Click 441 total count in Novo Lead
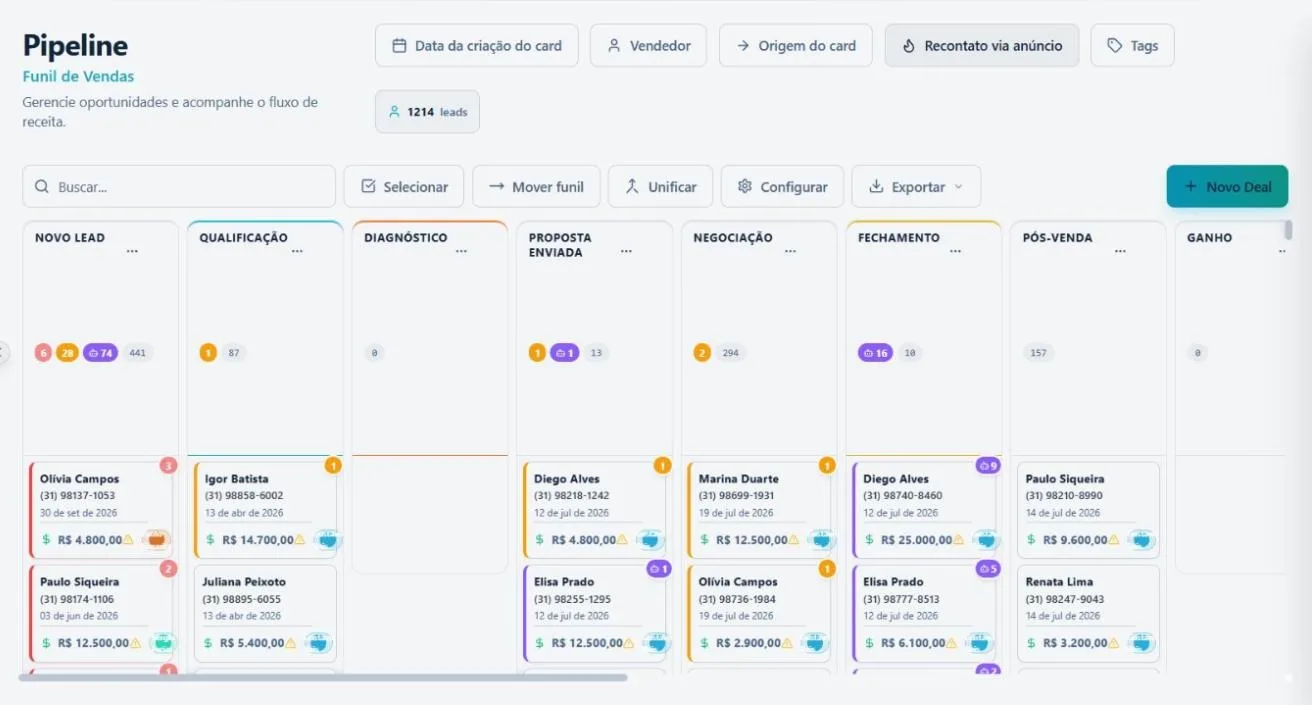The height and width of the screenshot is (705, 1312). 137,353
